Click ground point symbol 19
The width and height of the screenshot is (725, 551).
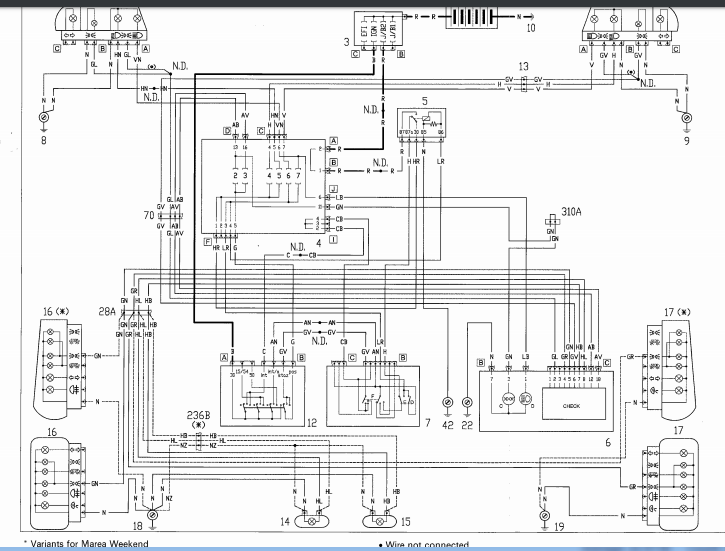click(544, 515)
